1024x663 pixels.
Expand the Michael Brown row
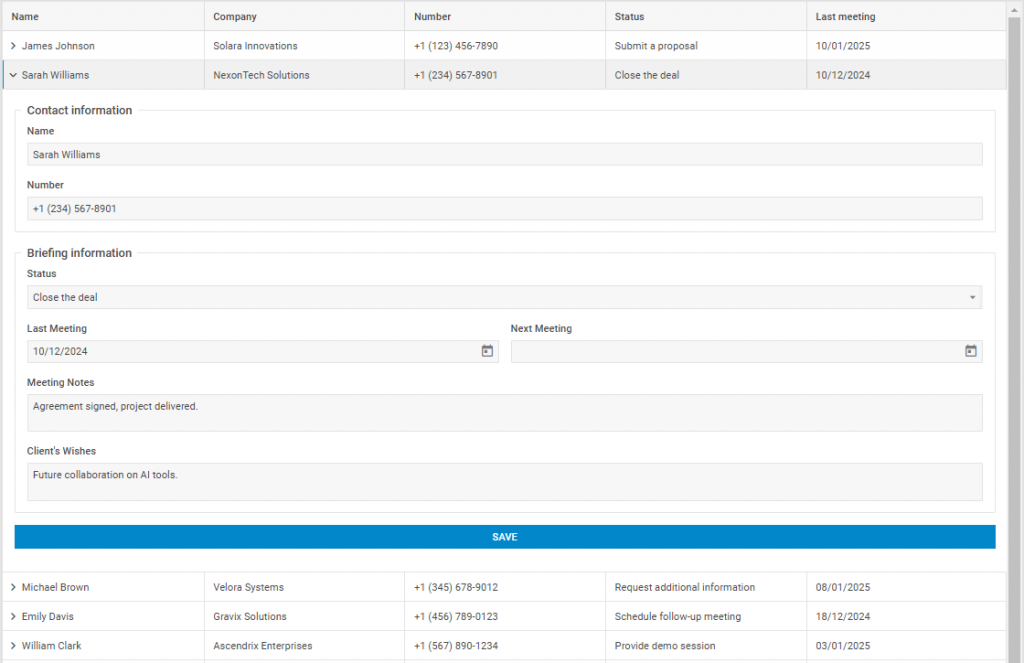(13, 588)
